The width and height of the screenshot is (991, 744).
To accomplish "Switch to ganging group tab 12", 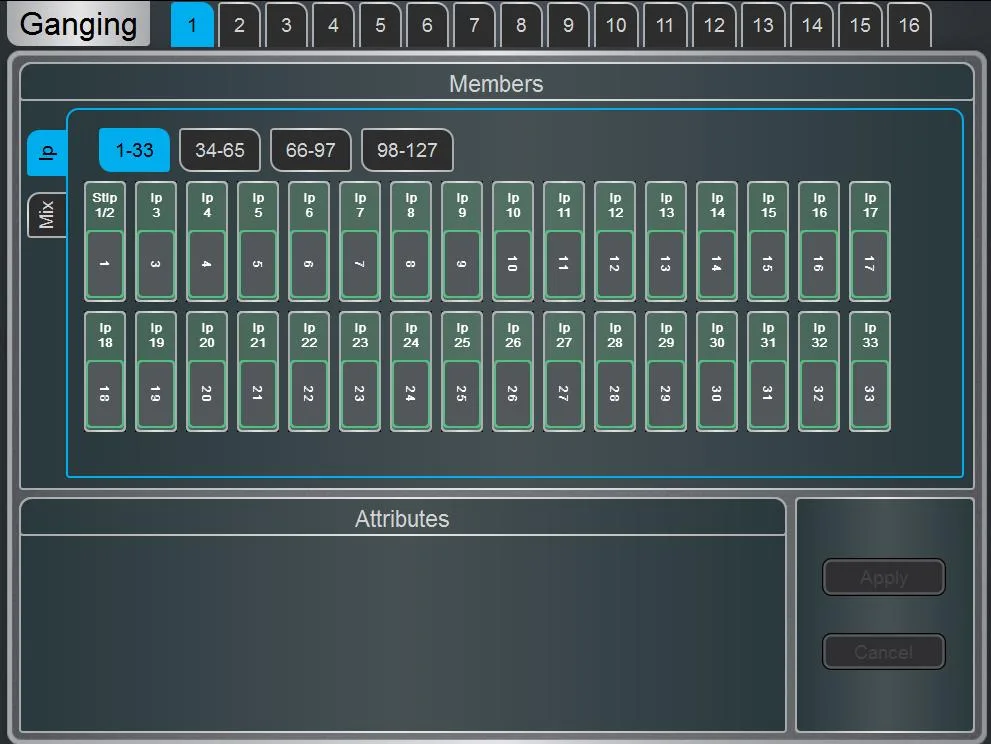I will tap(714, 25).
